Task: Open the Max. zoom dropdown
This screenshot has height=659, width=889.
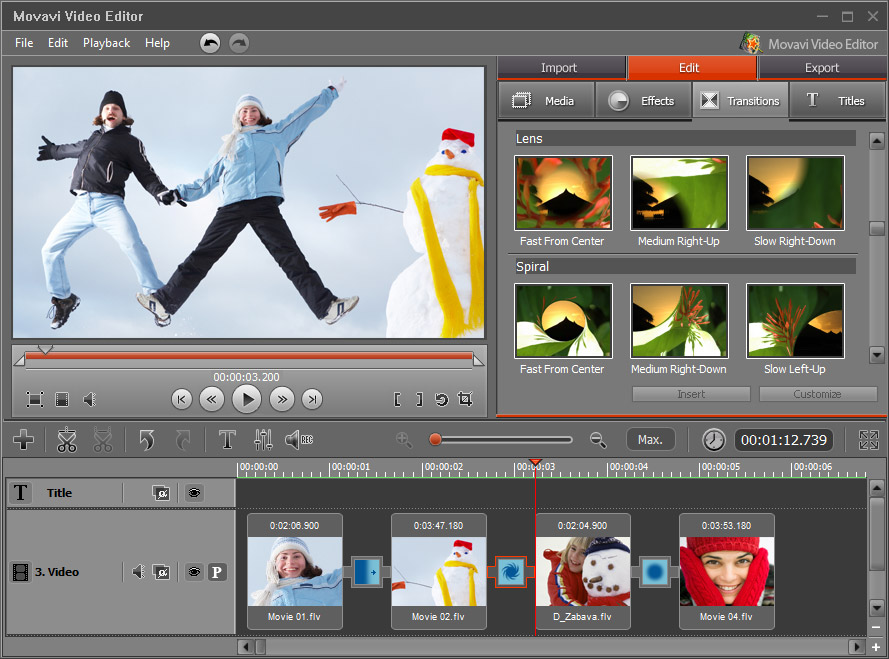Action: 651,439
